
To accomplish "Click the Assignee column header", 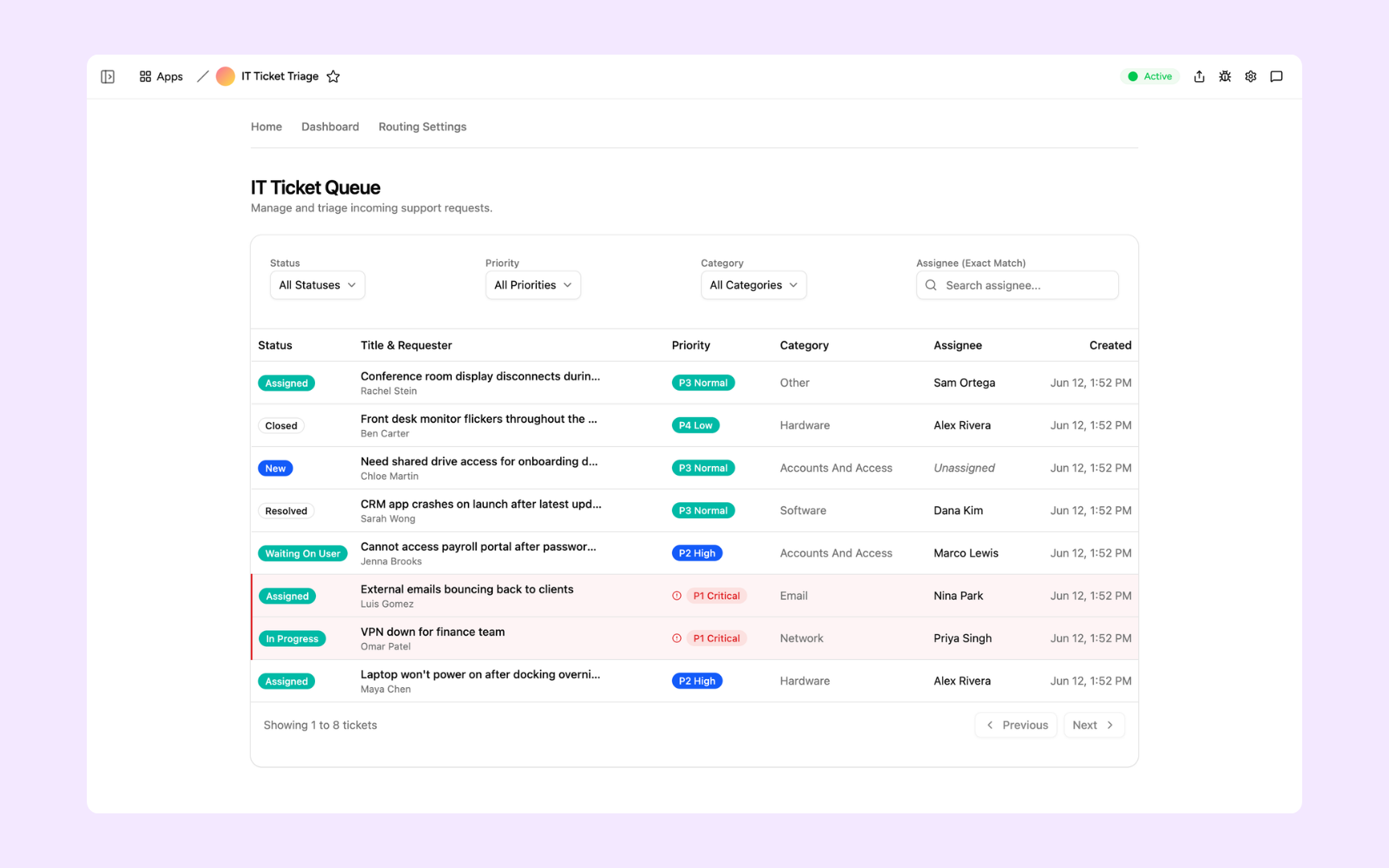I will (x=957, y=346).
